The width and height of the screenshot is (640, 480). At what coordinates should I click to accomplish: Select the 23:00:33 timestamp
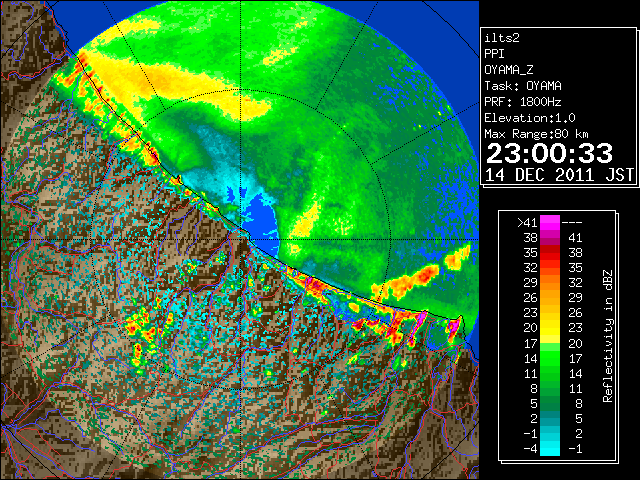tap(549, 153)
